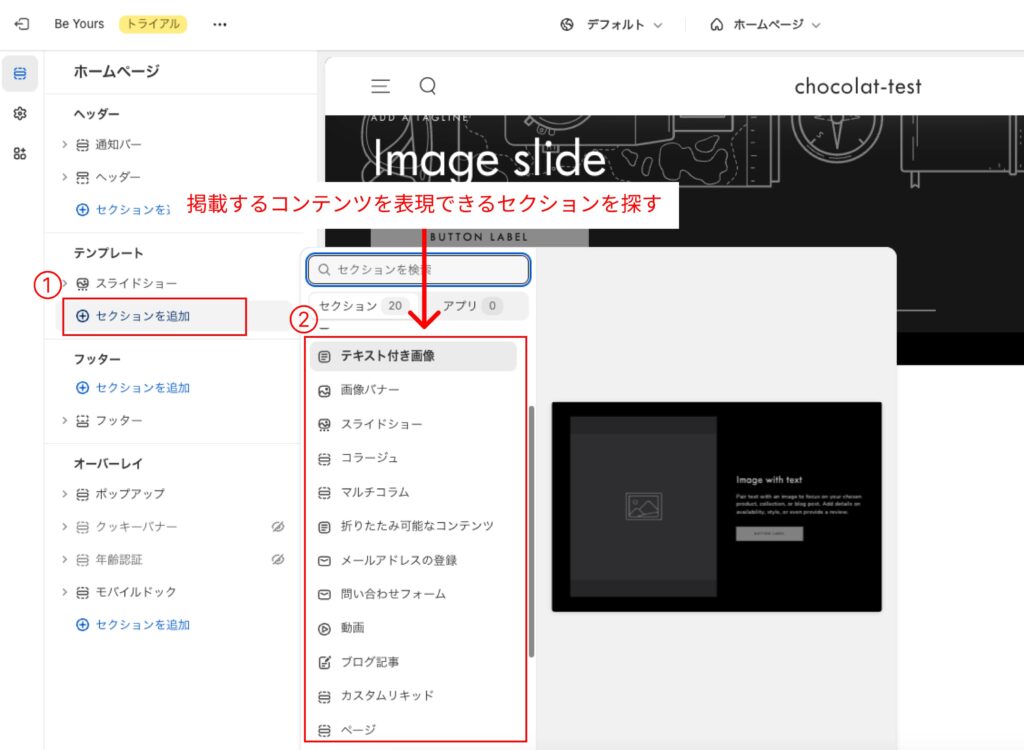Click the セクションを検索 search field

pyautogui.click(x=418, y=269)
